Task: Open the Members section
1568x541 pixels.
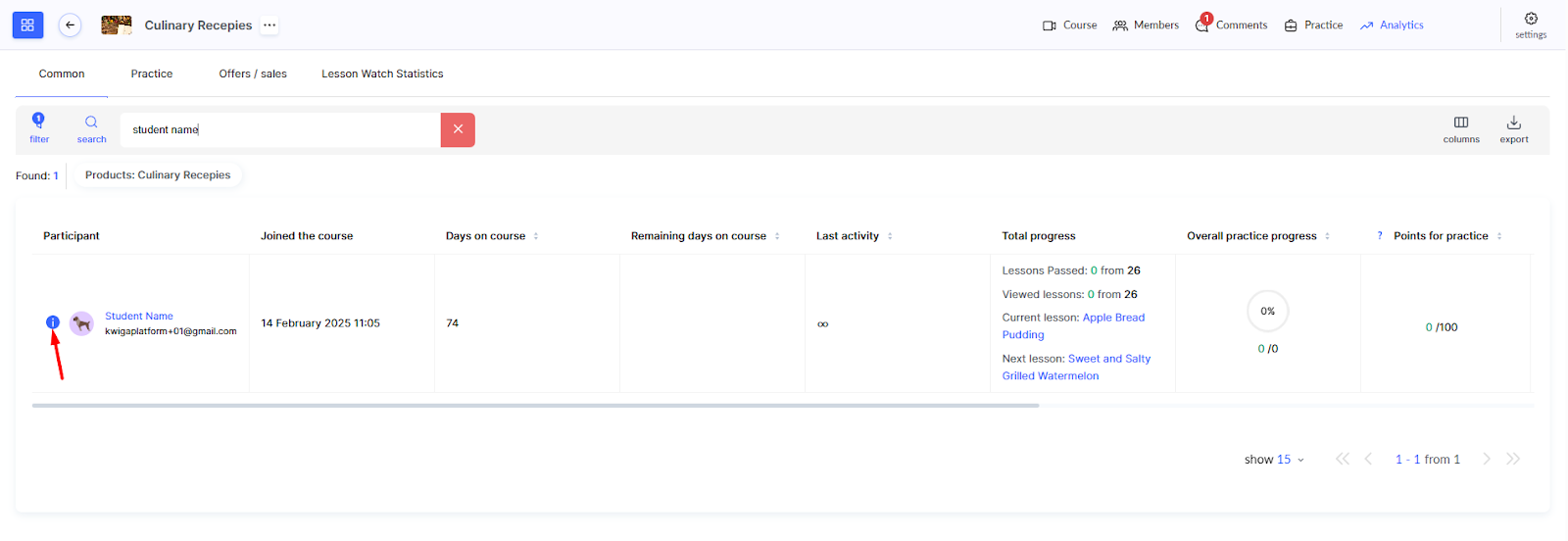Action: (1146, 25)
